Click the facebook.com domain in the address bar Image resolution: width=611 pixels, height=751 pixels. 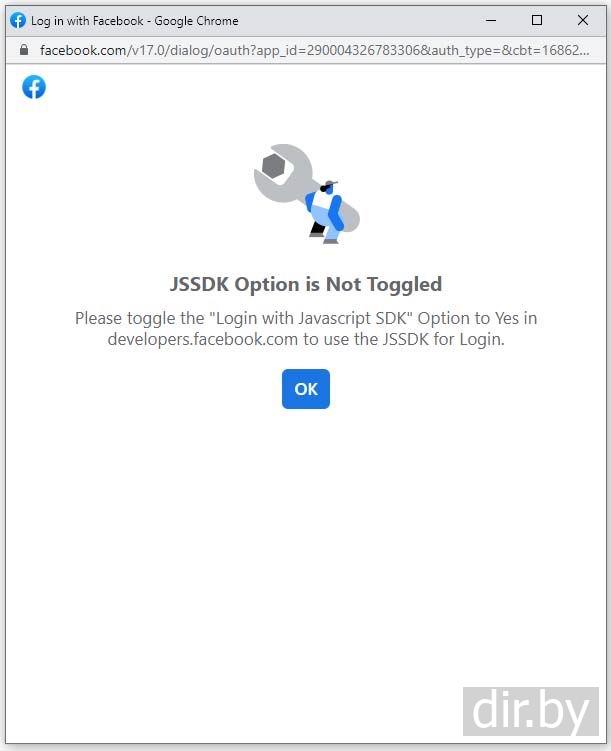pyautogui.click(x=82, y=50)
